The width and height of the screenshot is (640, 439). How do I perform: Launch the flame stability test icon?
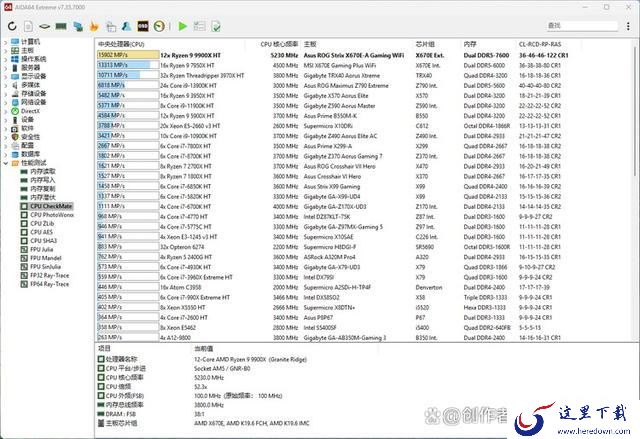[x=94, y=27]
